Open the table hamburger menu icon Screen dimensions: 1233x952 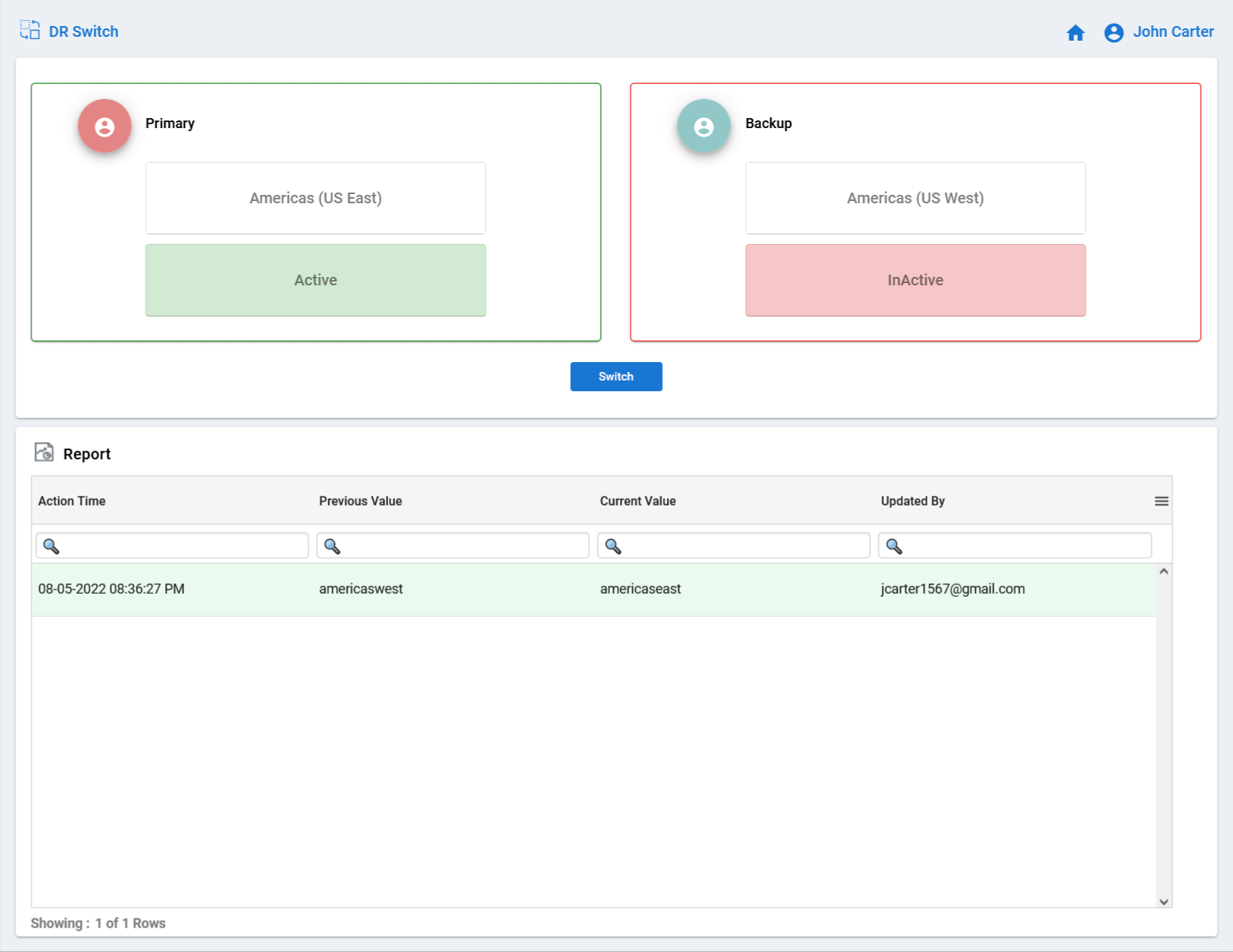[1162, 501]
